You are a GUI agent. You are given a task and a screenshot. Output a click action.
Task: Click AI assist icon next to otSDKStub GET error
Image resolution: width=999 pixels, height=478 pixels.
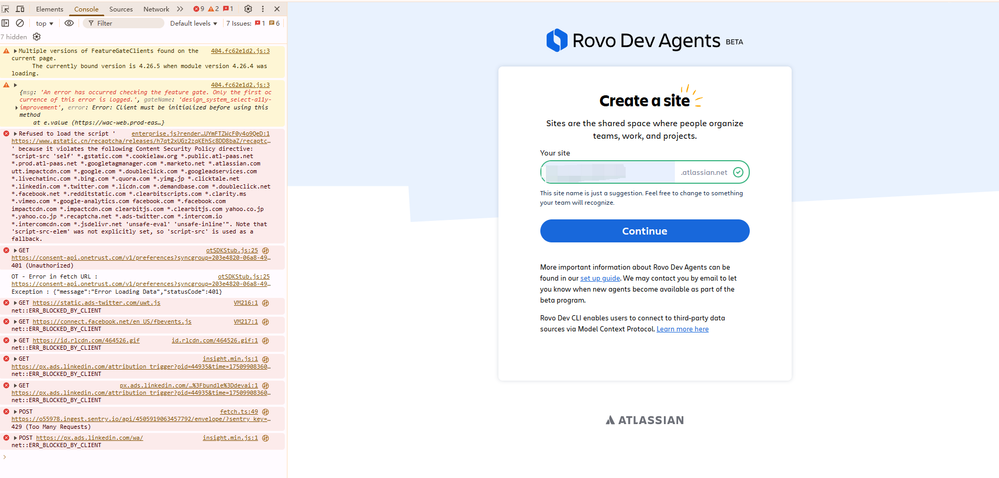click(x=266, y=251)
